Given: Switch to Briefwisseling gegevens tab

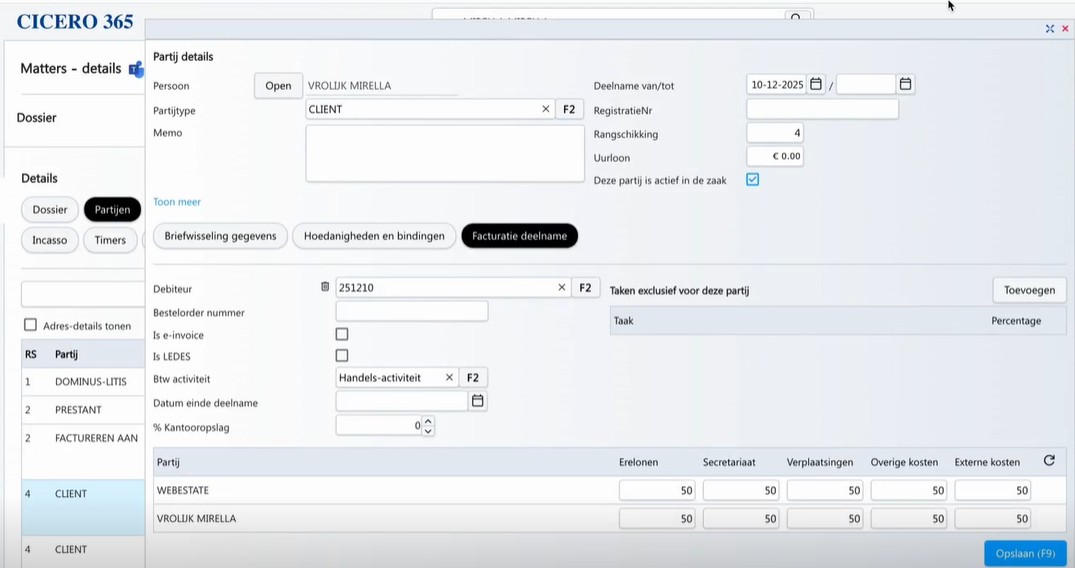Looking at the screenshot, I should [x=220, y=236].
